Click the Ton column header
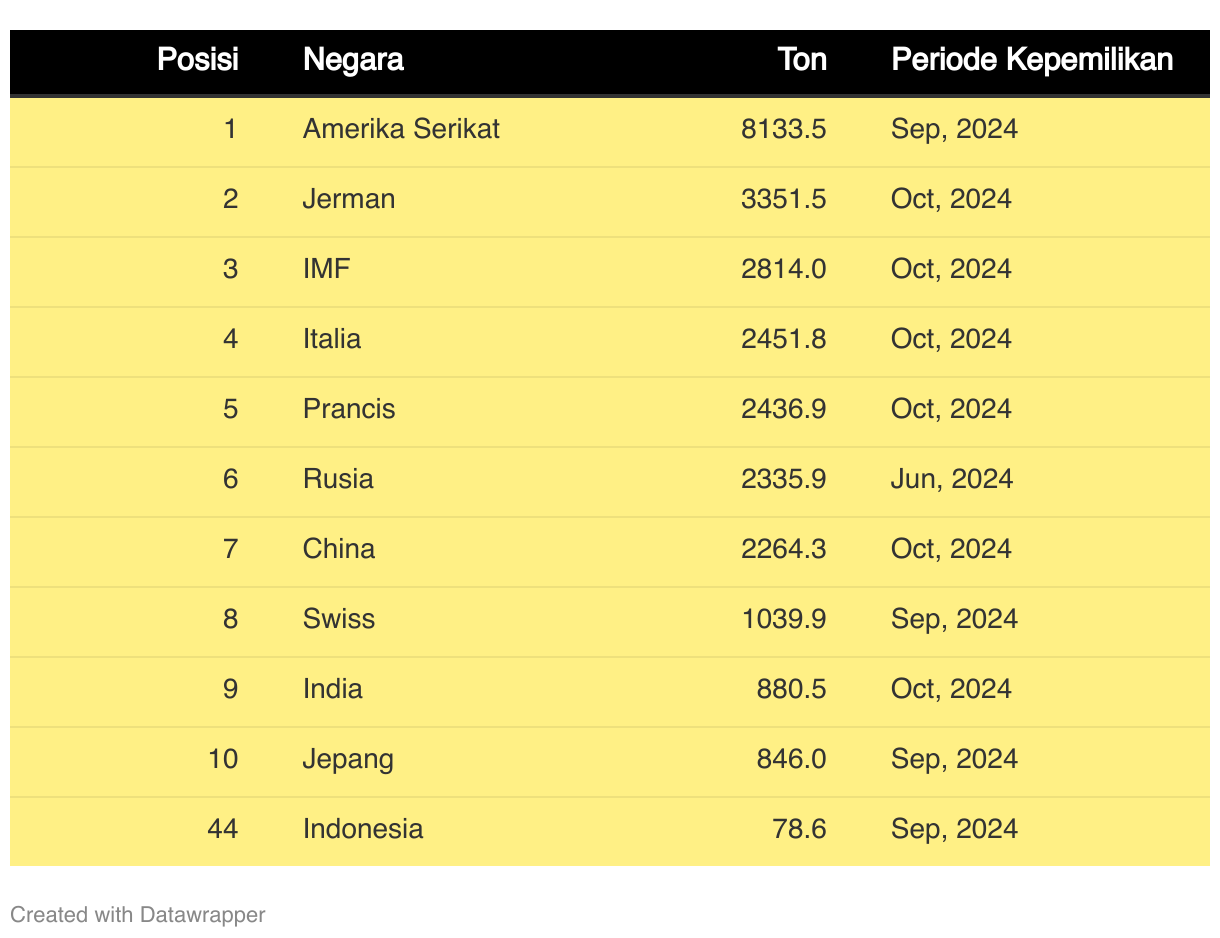1220x938 pixels. point(802,60)
